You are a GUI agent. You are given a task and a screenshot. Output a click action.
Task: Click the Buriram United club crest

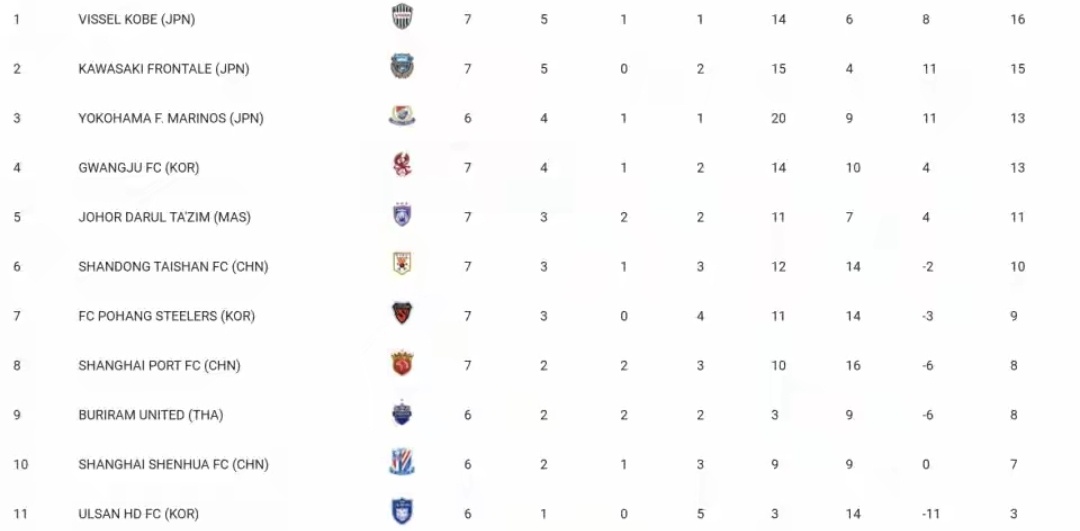click(x=402, y=414)
